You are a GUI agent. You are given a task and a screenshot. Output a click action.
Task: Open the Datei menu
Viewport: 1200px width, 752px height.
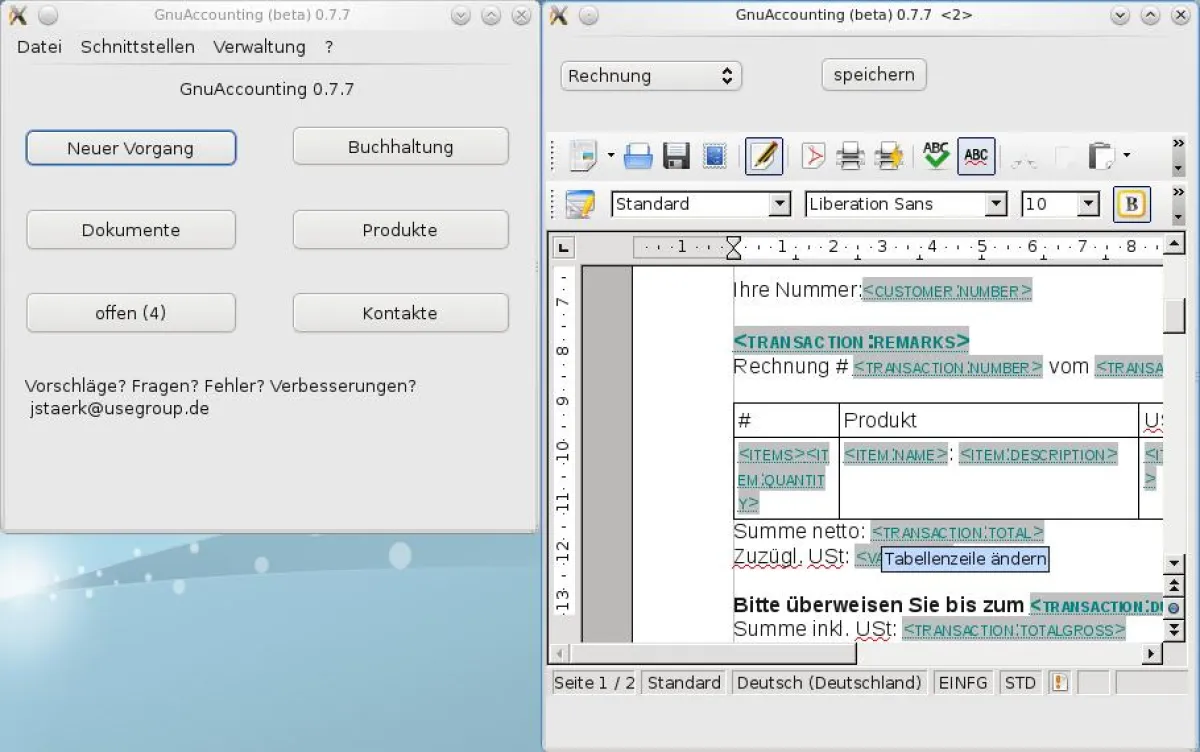(38, 46)
